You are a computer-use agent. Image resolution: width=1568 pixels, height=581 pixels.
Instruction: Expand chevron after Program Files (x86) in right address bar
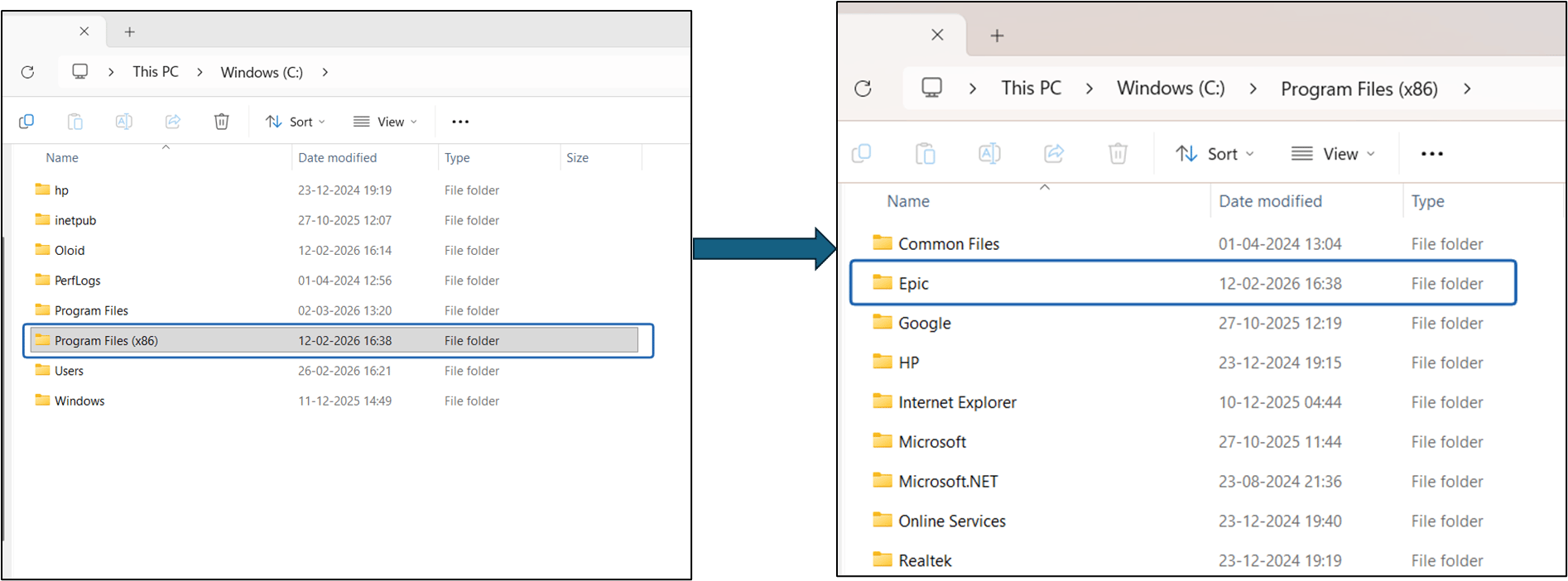click(x=1466, y=89)
